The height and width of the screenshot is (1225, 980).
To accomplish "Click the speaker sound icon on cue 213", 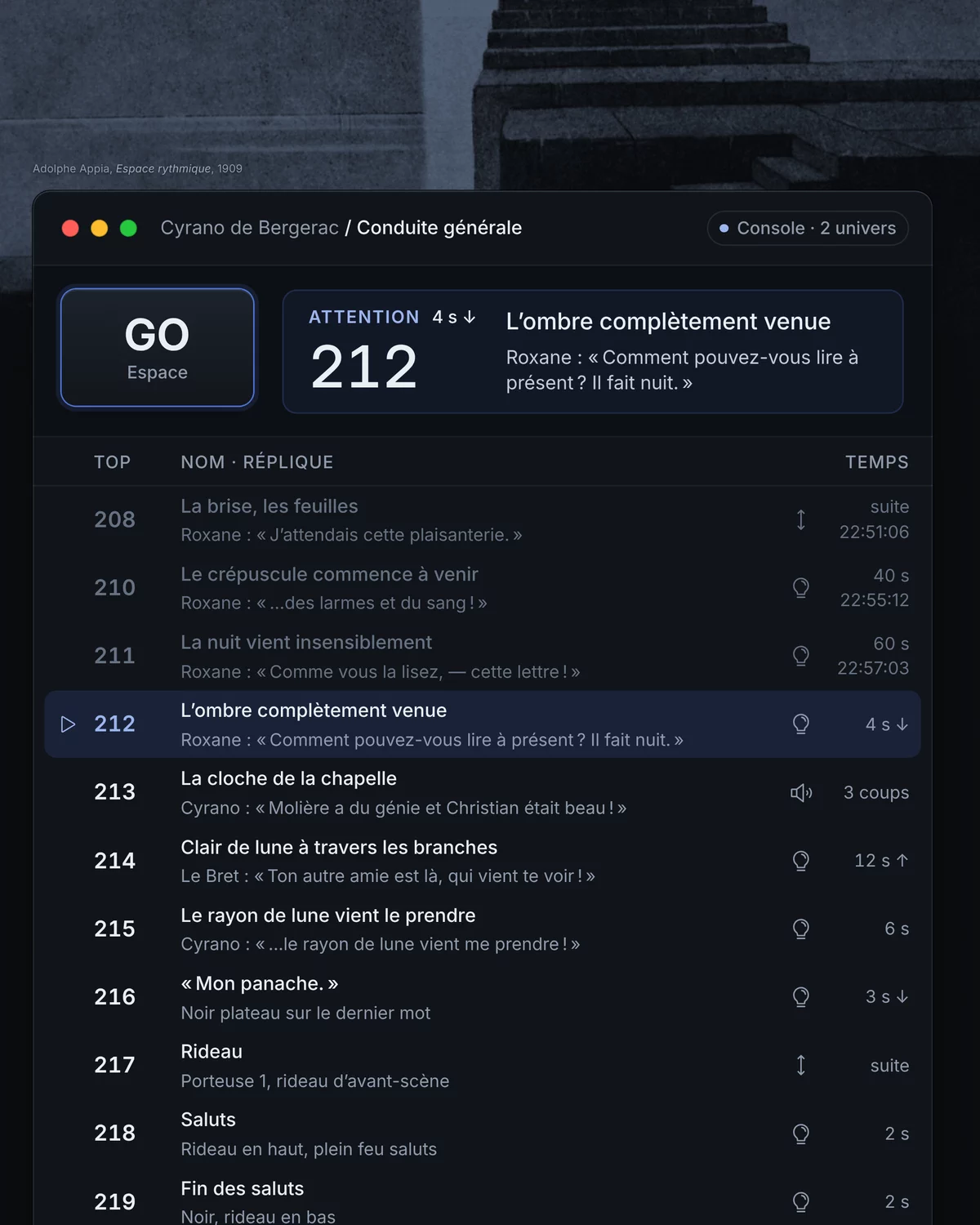I will (801, 792).
